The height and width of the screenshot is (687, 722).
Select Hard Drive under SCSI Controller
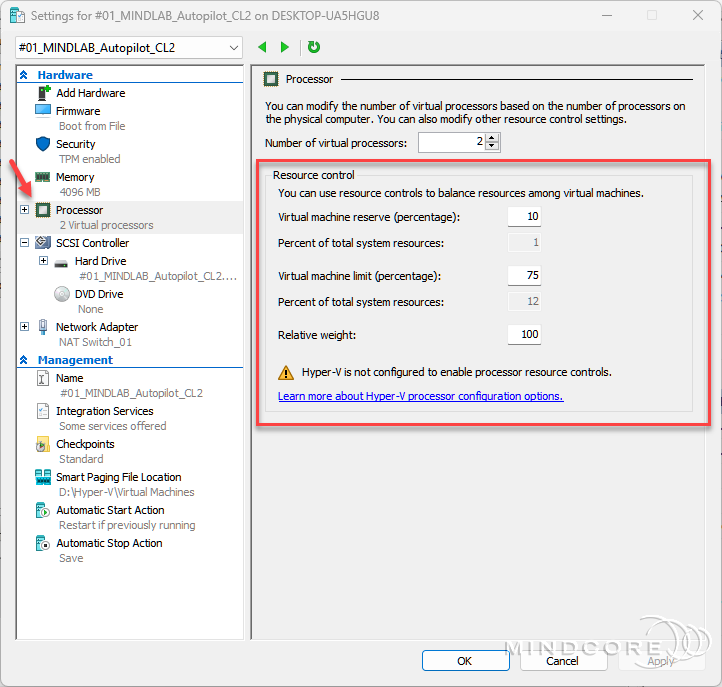[x=100, y=261]
